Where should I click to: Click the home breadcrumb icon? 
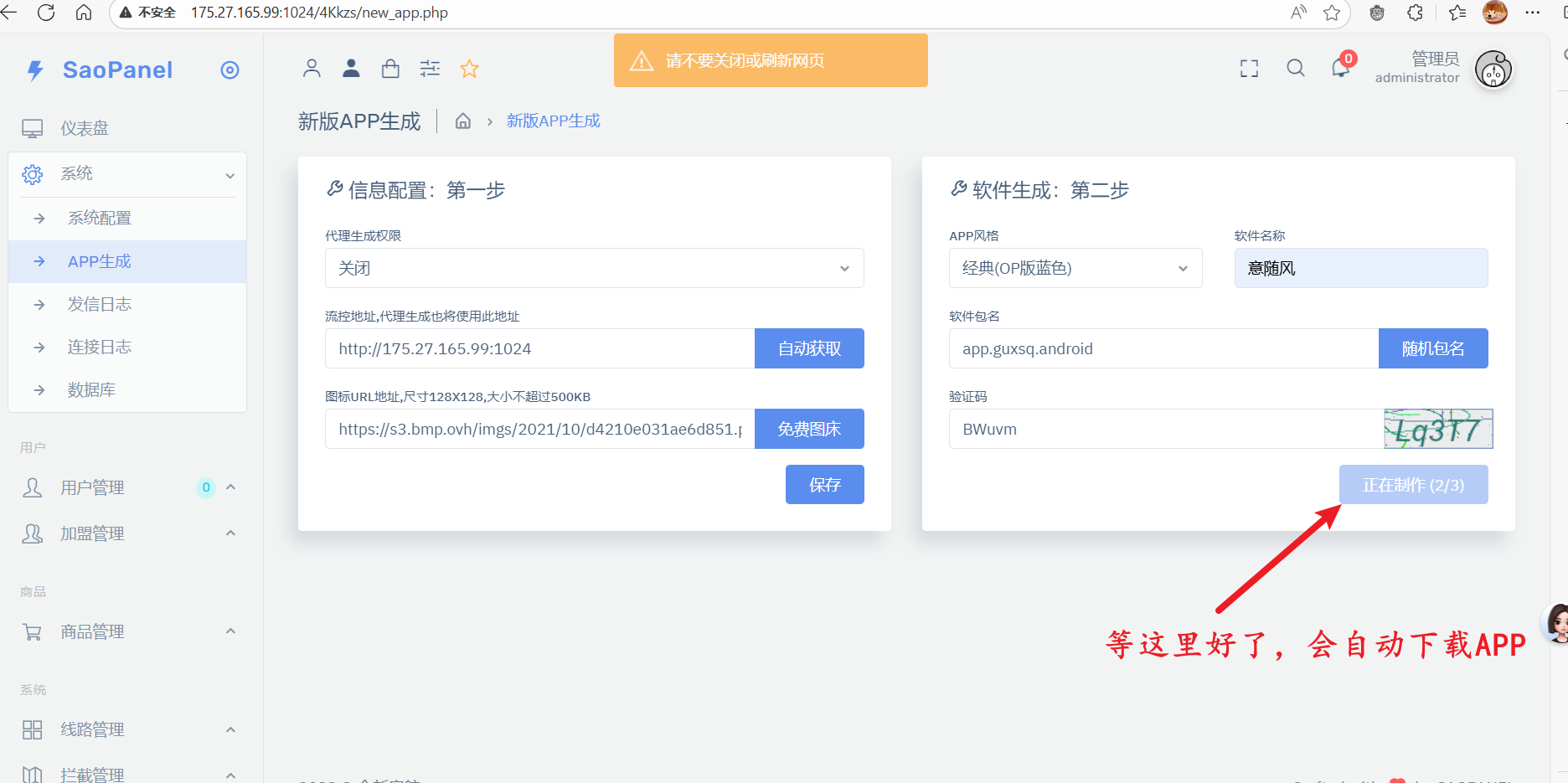462,121
